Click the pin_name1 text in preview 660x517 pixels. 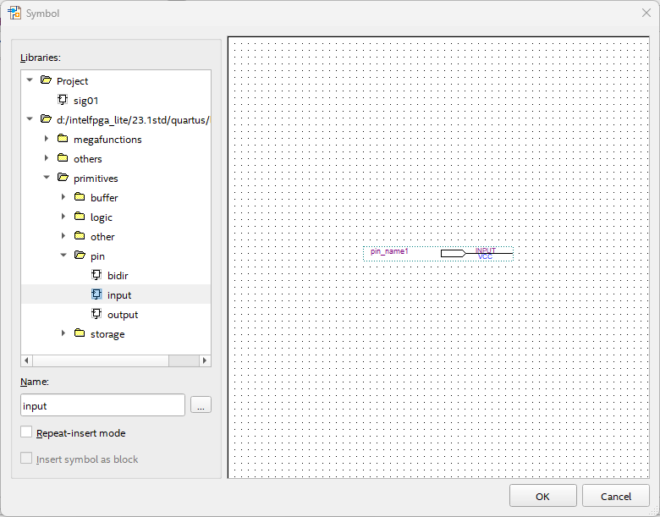click(x=389, y=251)
